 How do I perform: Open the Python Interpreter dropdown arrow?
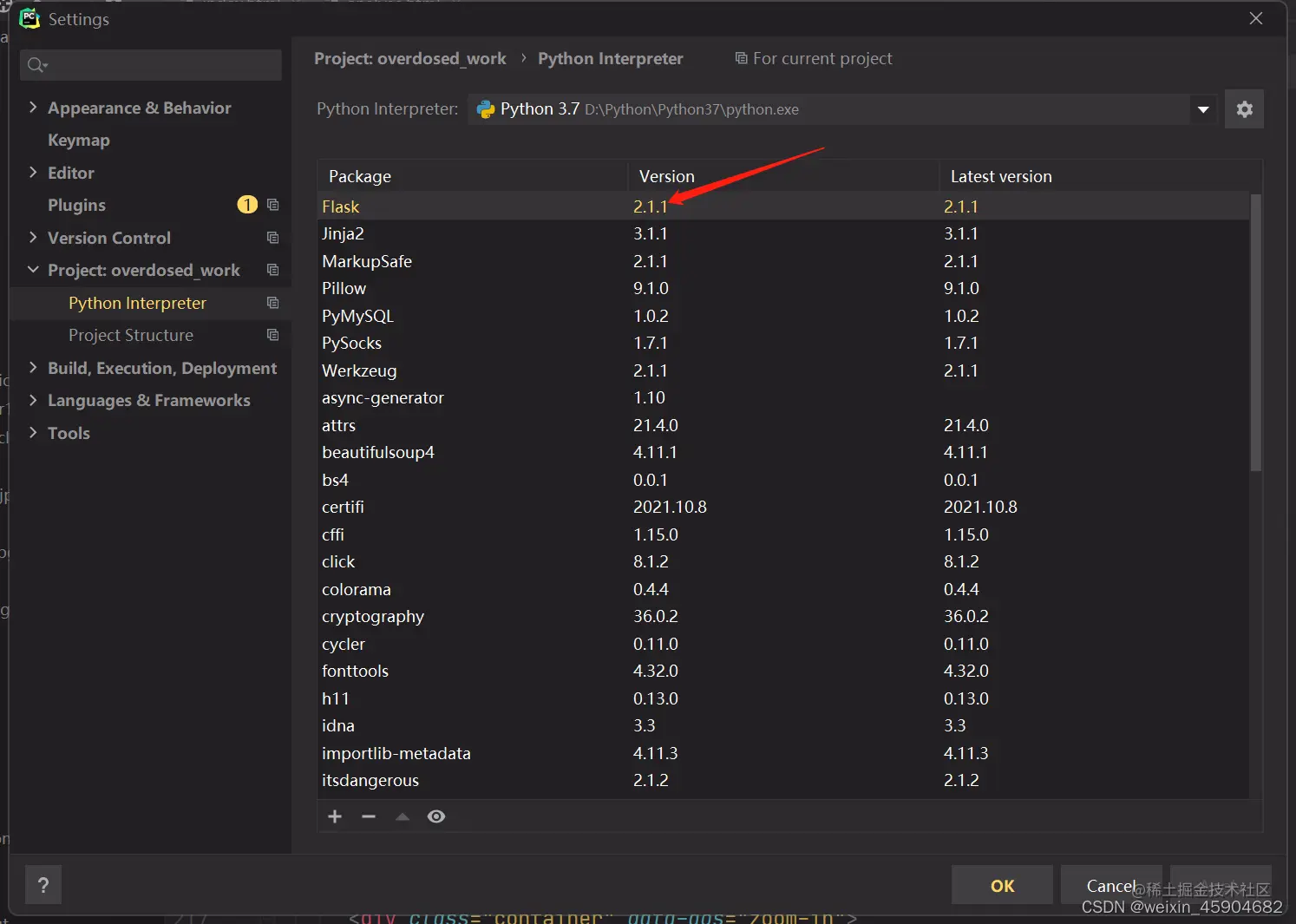click(1203, 109)
